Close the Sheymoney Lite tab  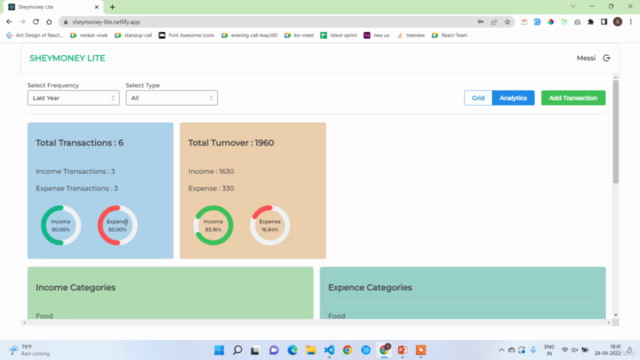pos(96,7)
